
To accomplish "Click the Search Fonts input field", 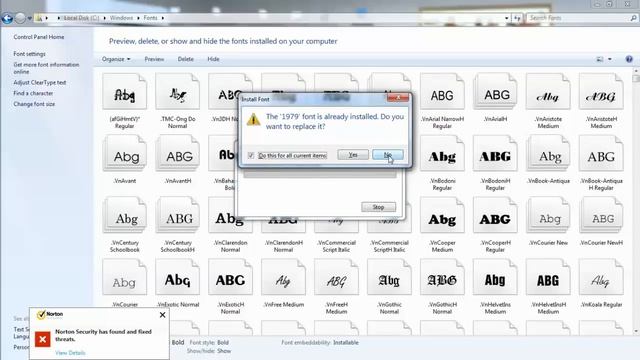I will point(582,18).
